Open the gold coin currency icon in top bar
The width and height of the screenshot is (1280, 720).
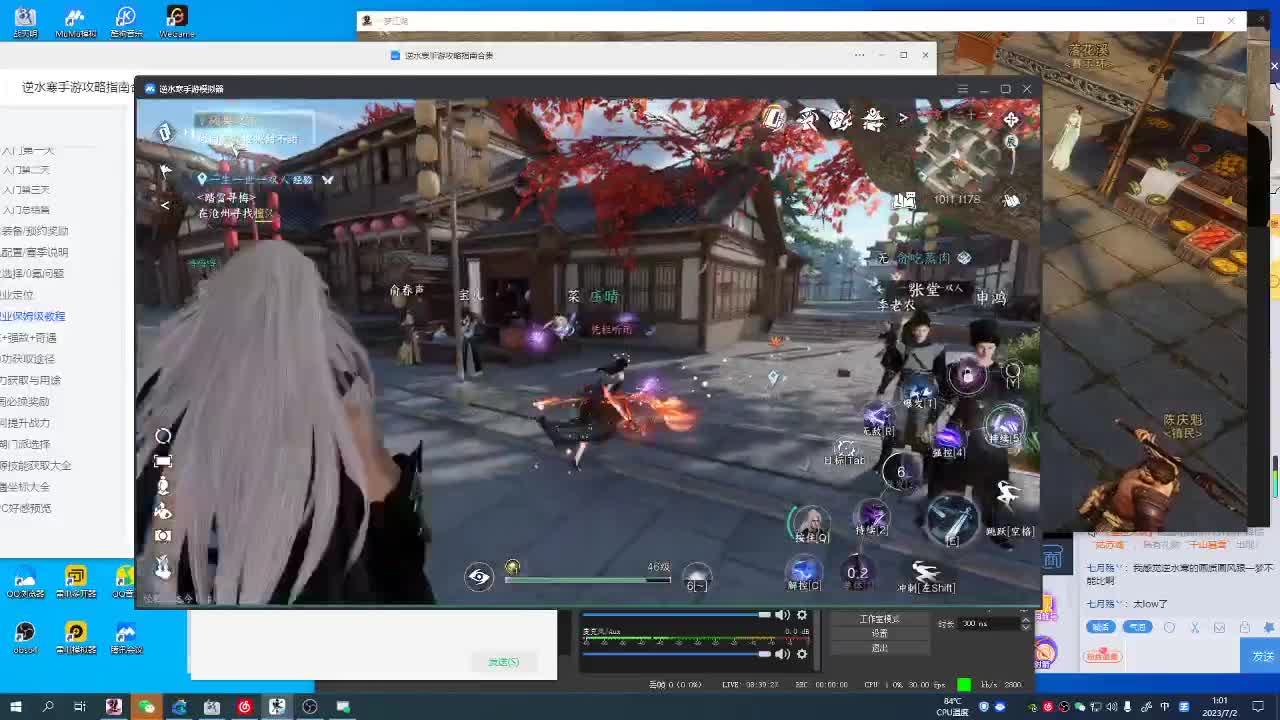click(774, 118)
